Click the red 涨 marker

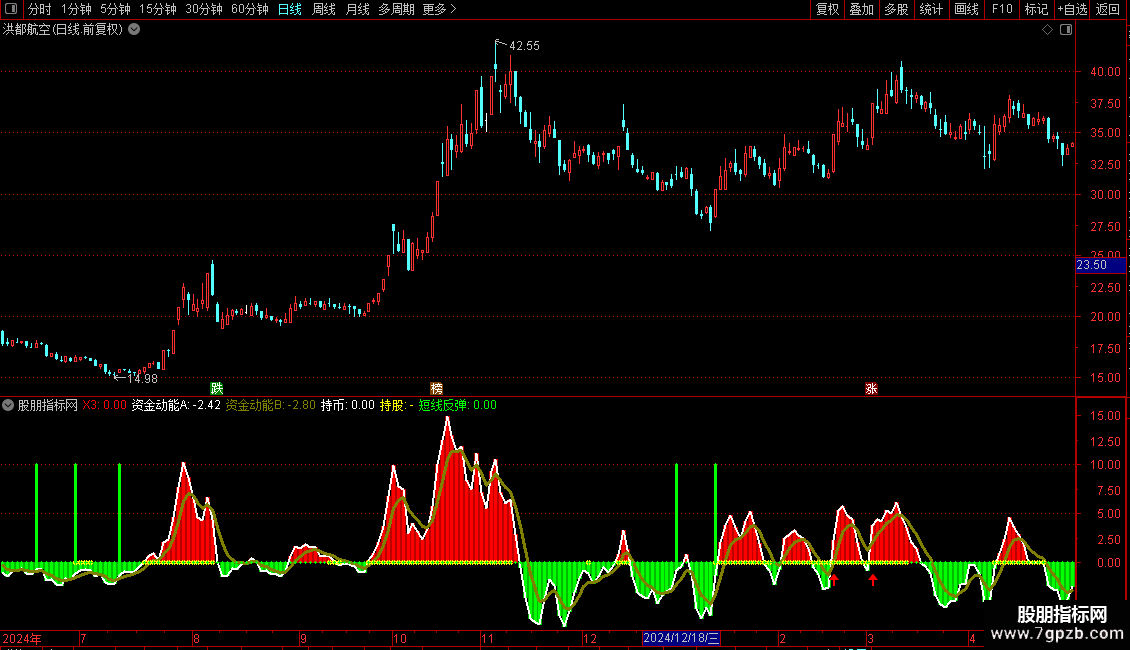[x=871, y=388]
